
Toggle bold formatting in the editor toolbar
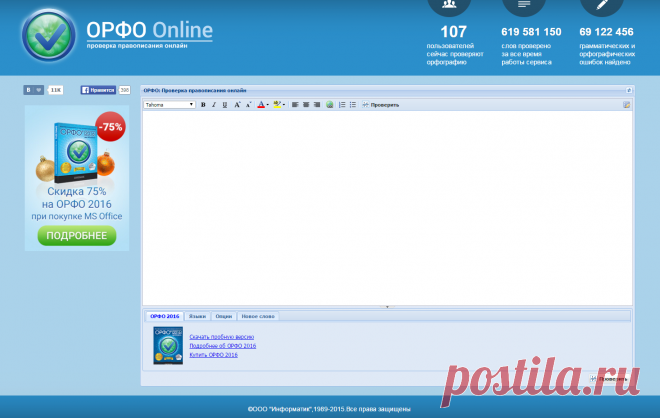coord(203,104)
